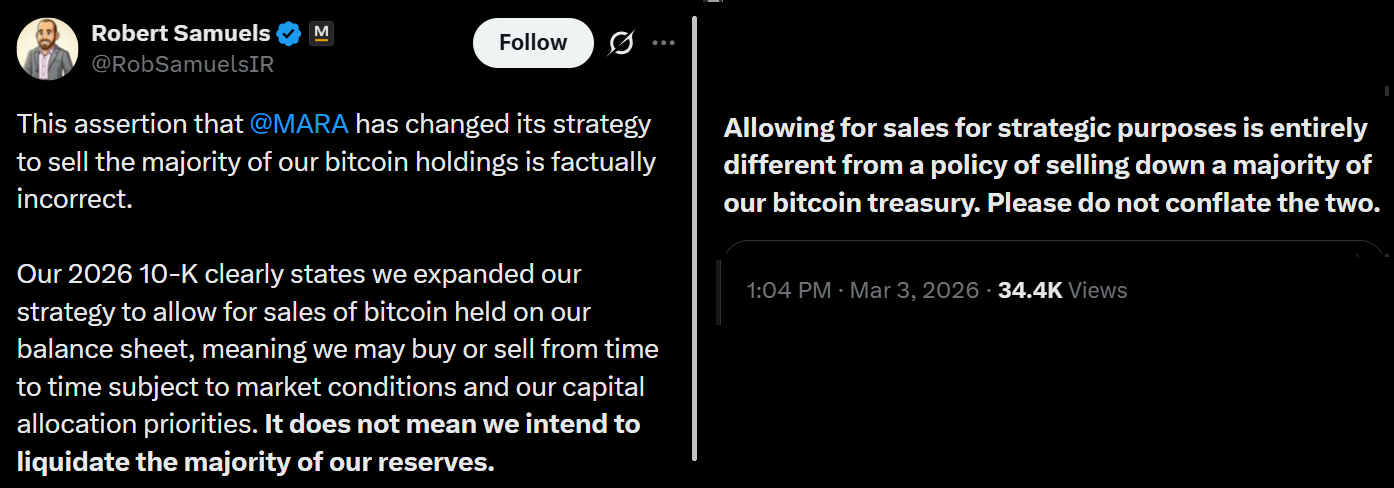1394x488 pixels.
Task: Open the Robert Samuels display name link
Action: [181, 34]
